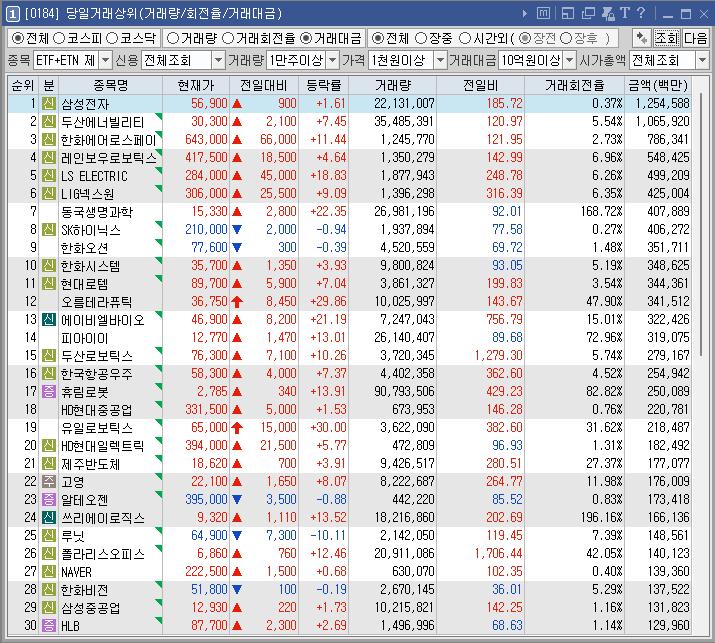The image size is (715, 643).
Task: Sort by the 종목명 column header
Action: (x=110, y=85)
